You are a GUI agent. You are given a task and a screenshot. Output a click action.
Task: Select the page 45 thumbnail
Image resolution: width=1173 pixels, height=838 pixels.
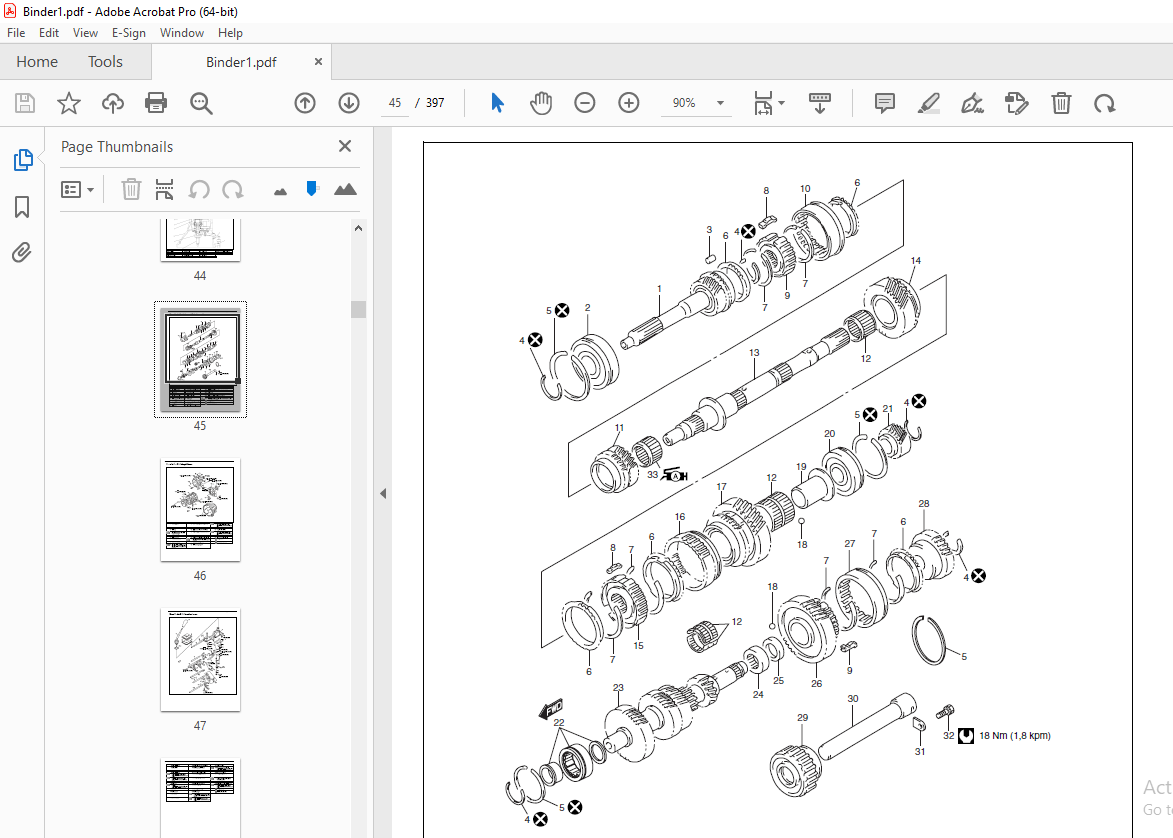[200, 360]
